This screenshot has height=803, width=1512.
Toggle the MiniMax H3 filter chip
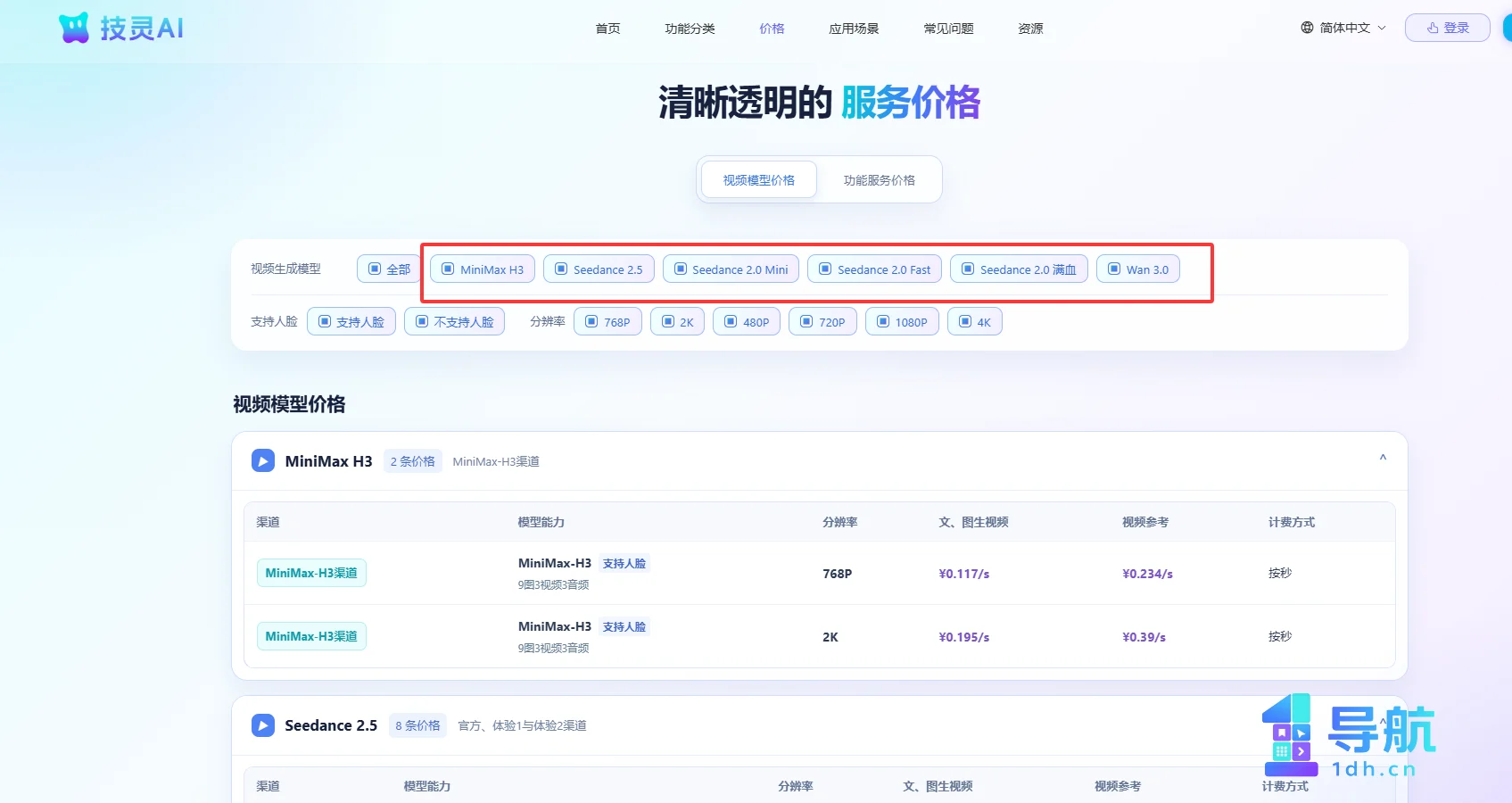[x=483, y=269]
